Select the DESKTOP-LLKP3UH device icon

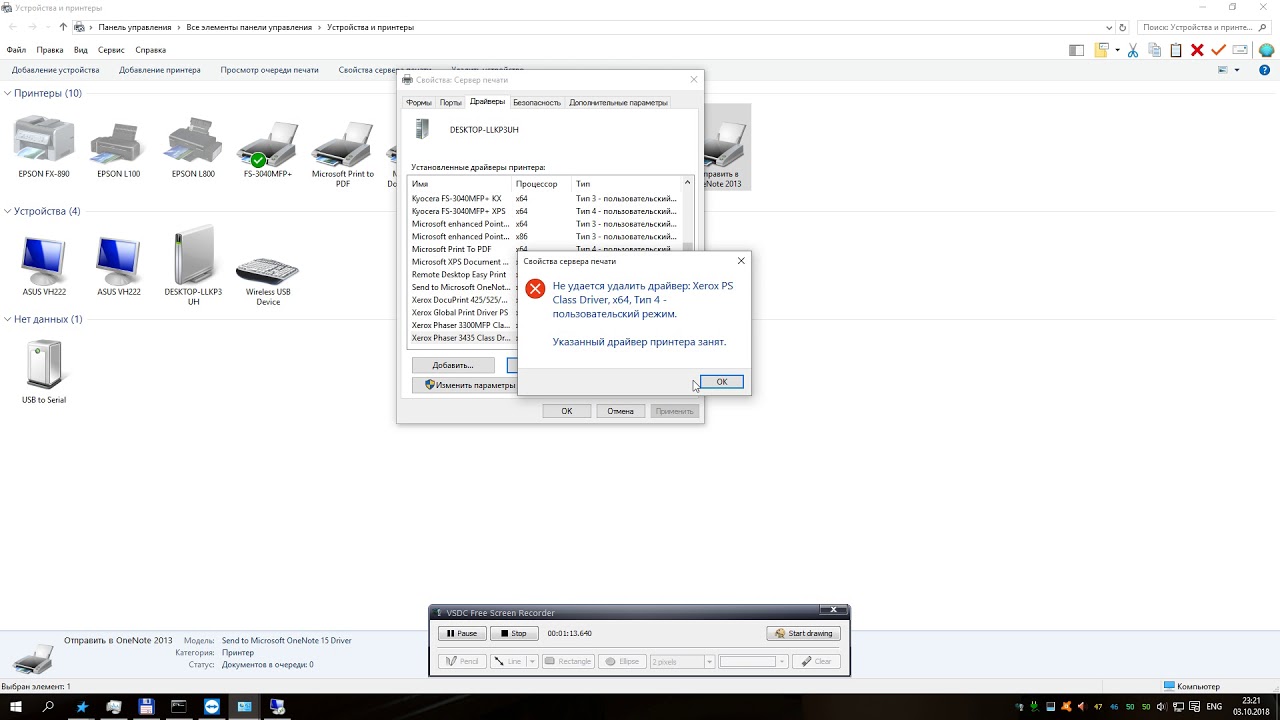pos(194,256)
